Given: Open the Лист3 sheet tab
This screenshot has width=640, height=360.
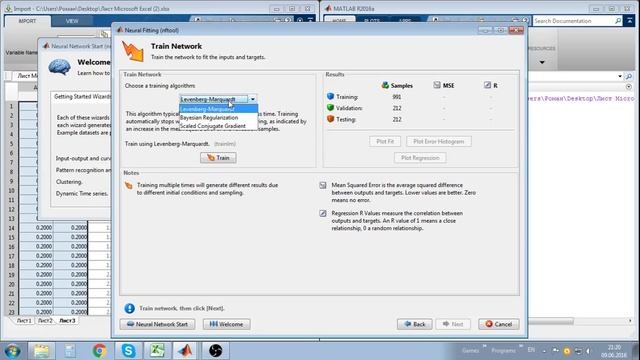Looking at the screenshot, I should point(67,321).
